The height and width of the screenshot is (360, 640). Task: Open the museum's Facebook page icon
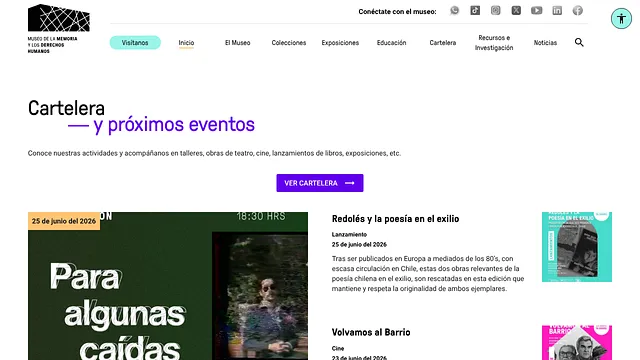pyautogui.click(x=578, y=11)
